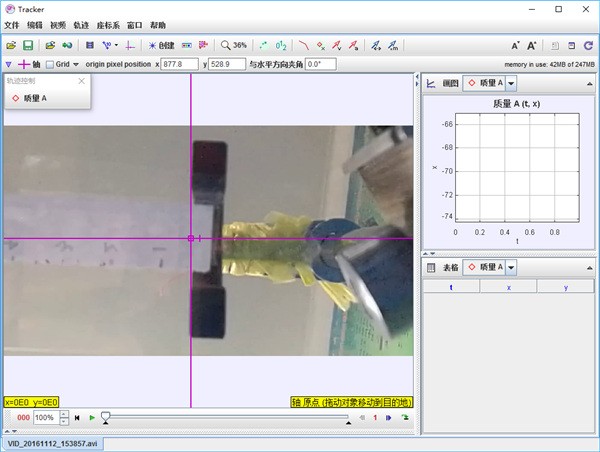The image size is (600, 452).
Task: Toggle the loop playback button
Action: [x=406, y=417]
